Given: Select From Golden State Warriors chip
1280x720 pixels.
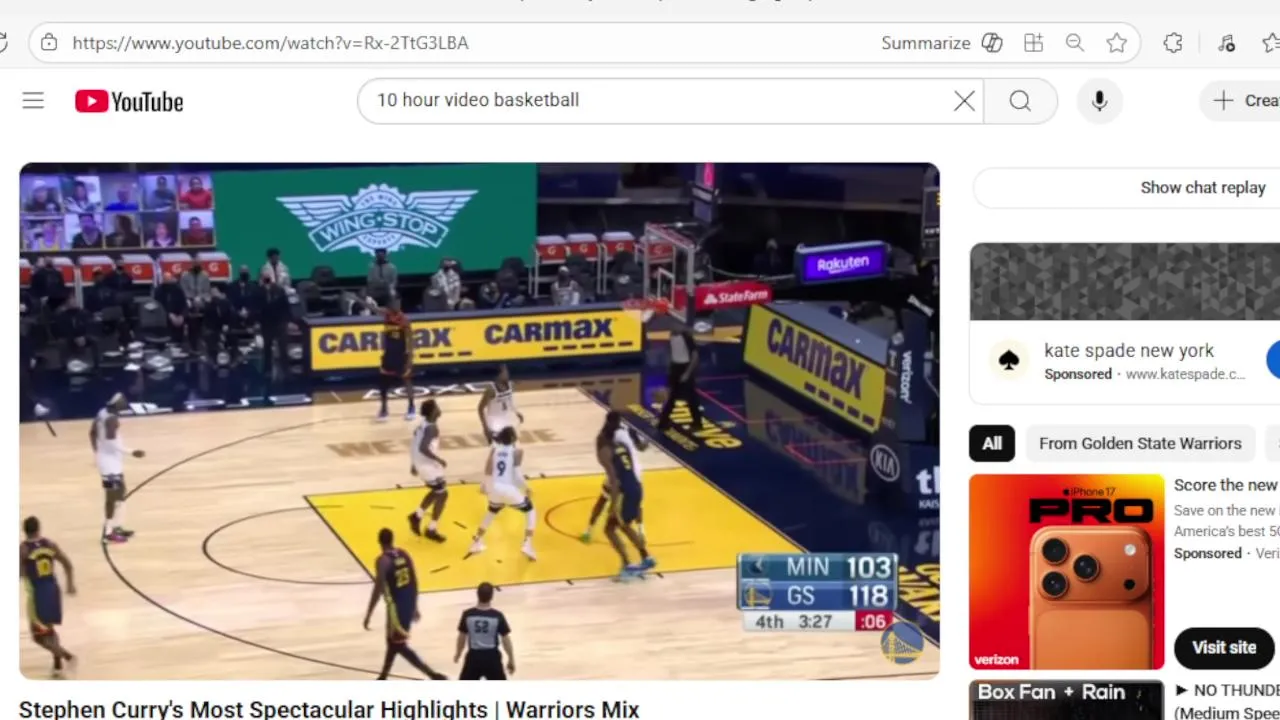Looking at the screenshot, I should pyautogui.click(x=1140, y=443).
